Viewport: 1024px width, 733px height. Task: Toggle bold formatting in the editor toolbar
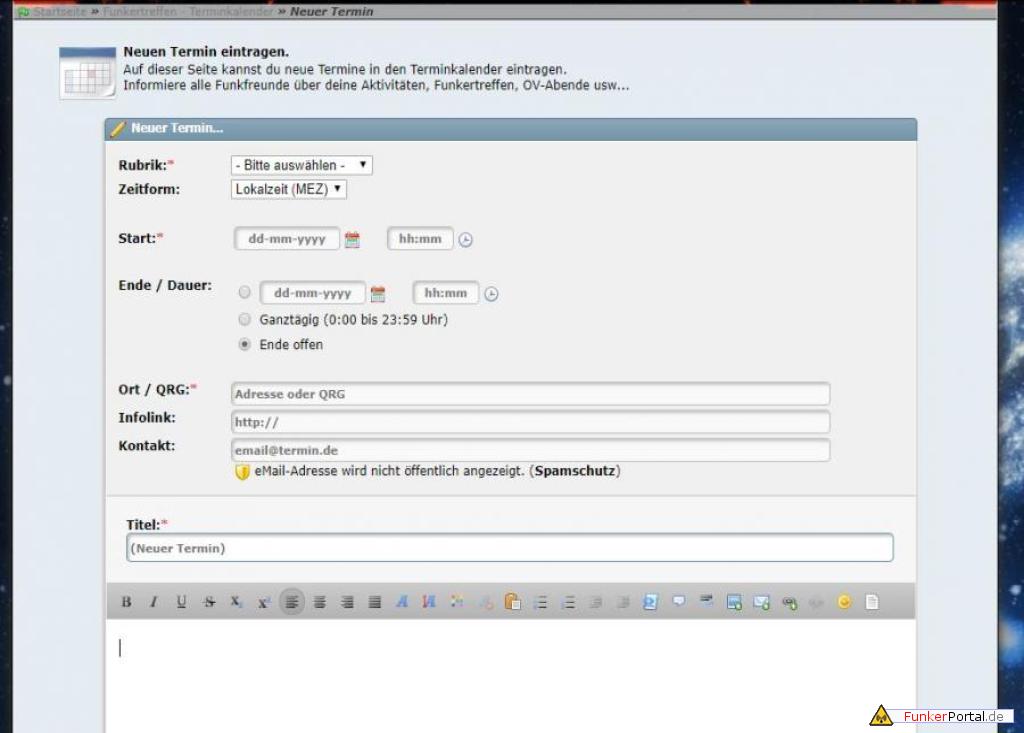point(126,602)
